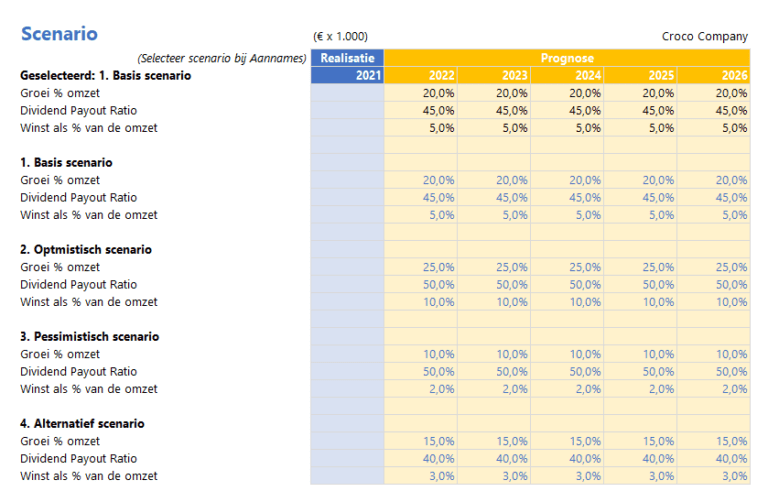Select Pessimistic scenario 2024 Groei % omzet cell
This screenshot has width=768, height=502.
click(567, 354)
